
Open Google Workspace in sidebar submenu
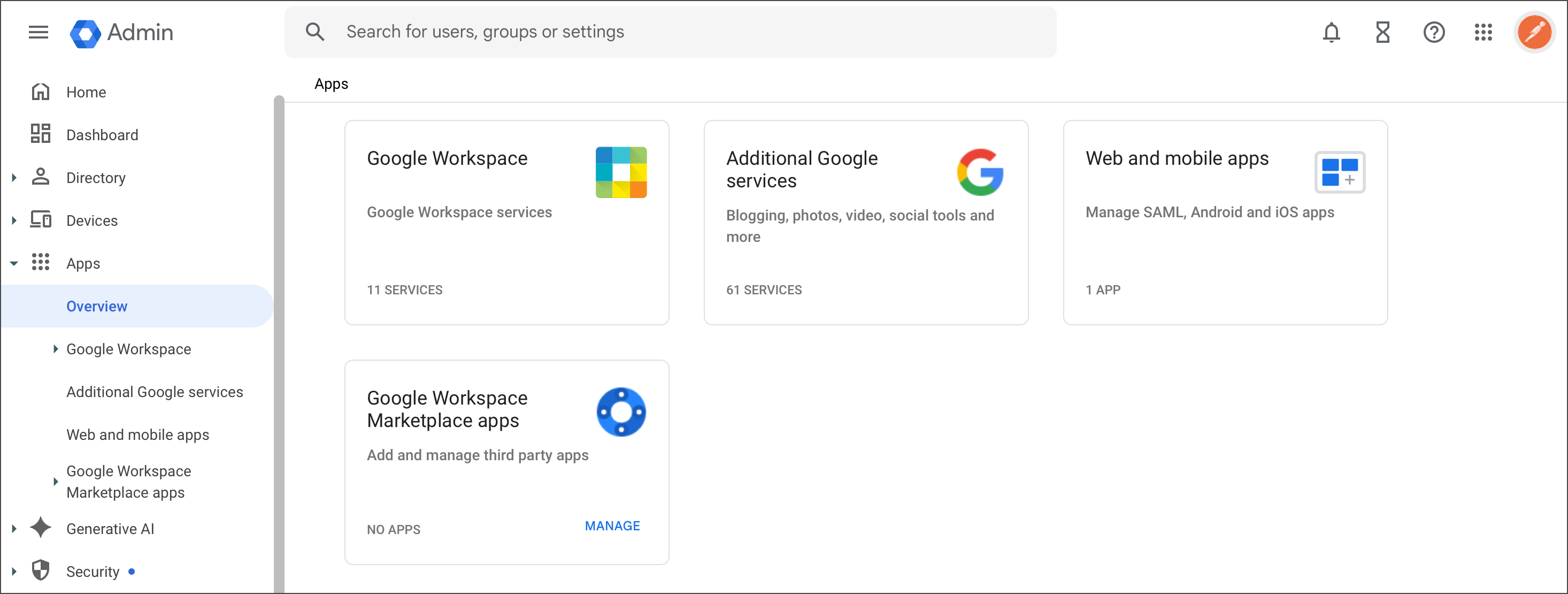[x=128, y=349]
